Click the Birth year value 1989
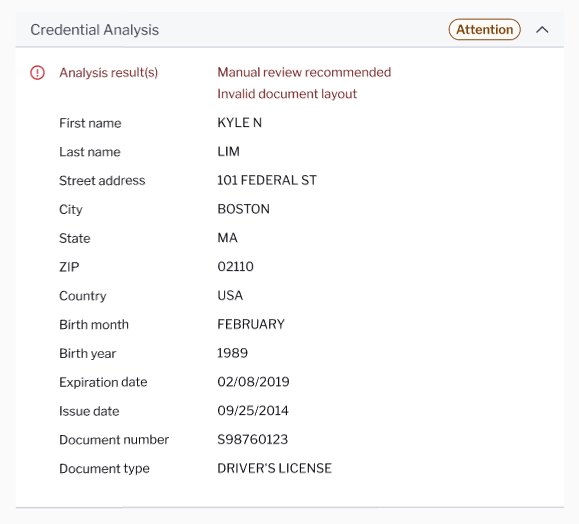This screenshot has width=579, height=524. (232, 353)
